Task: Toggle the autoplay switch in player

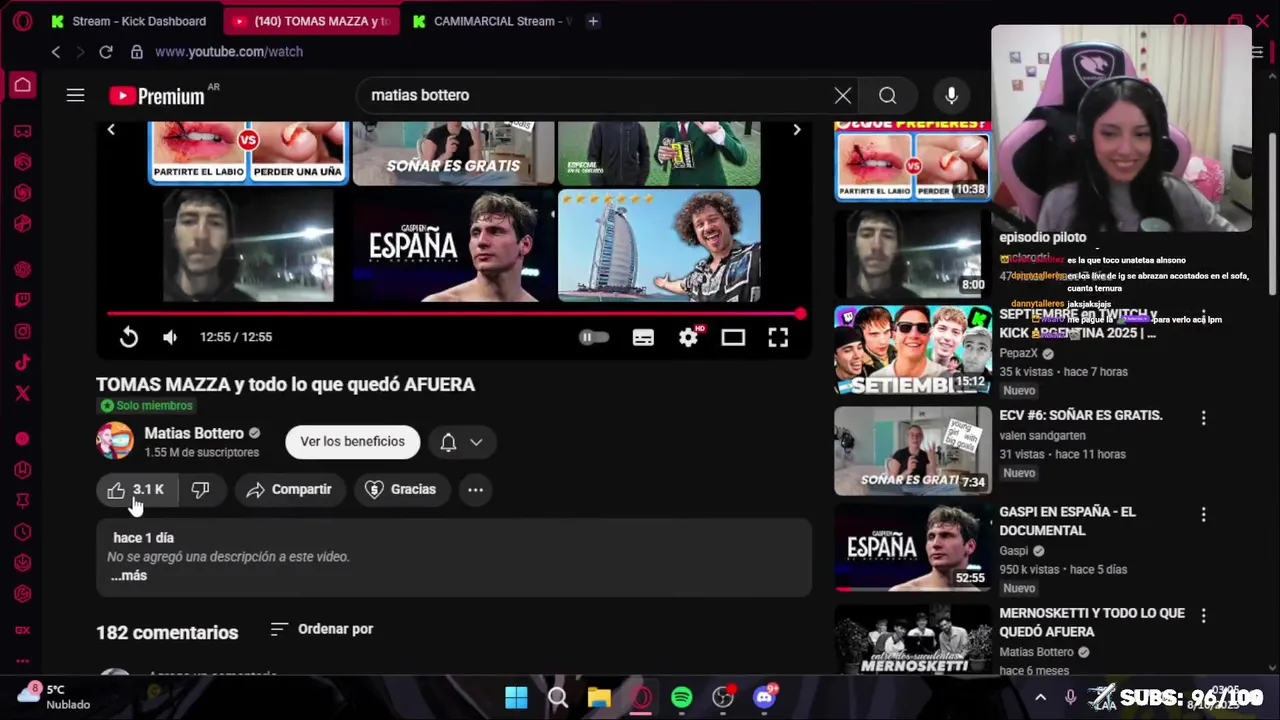Action: [x=594, y=337]
